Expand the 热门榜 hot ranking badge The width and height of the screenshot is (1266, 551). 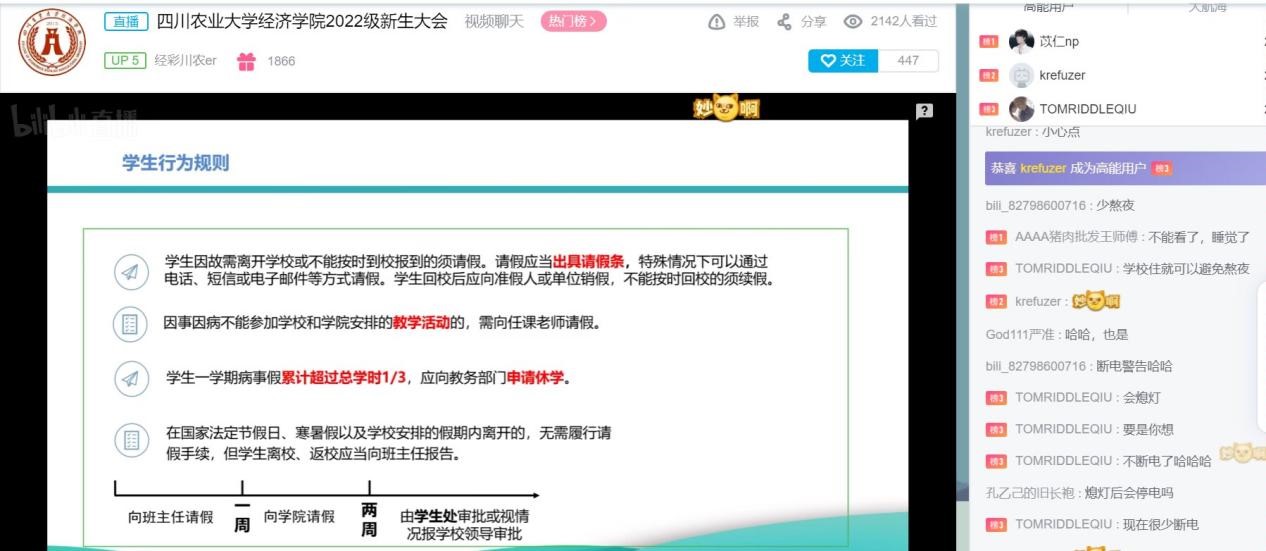pos(573,21)
